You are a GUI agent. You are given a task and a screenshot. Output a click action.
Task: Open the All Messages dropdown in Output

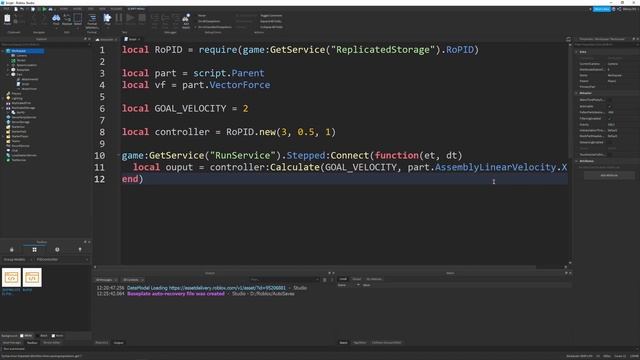tap(106, 280)
